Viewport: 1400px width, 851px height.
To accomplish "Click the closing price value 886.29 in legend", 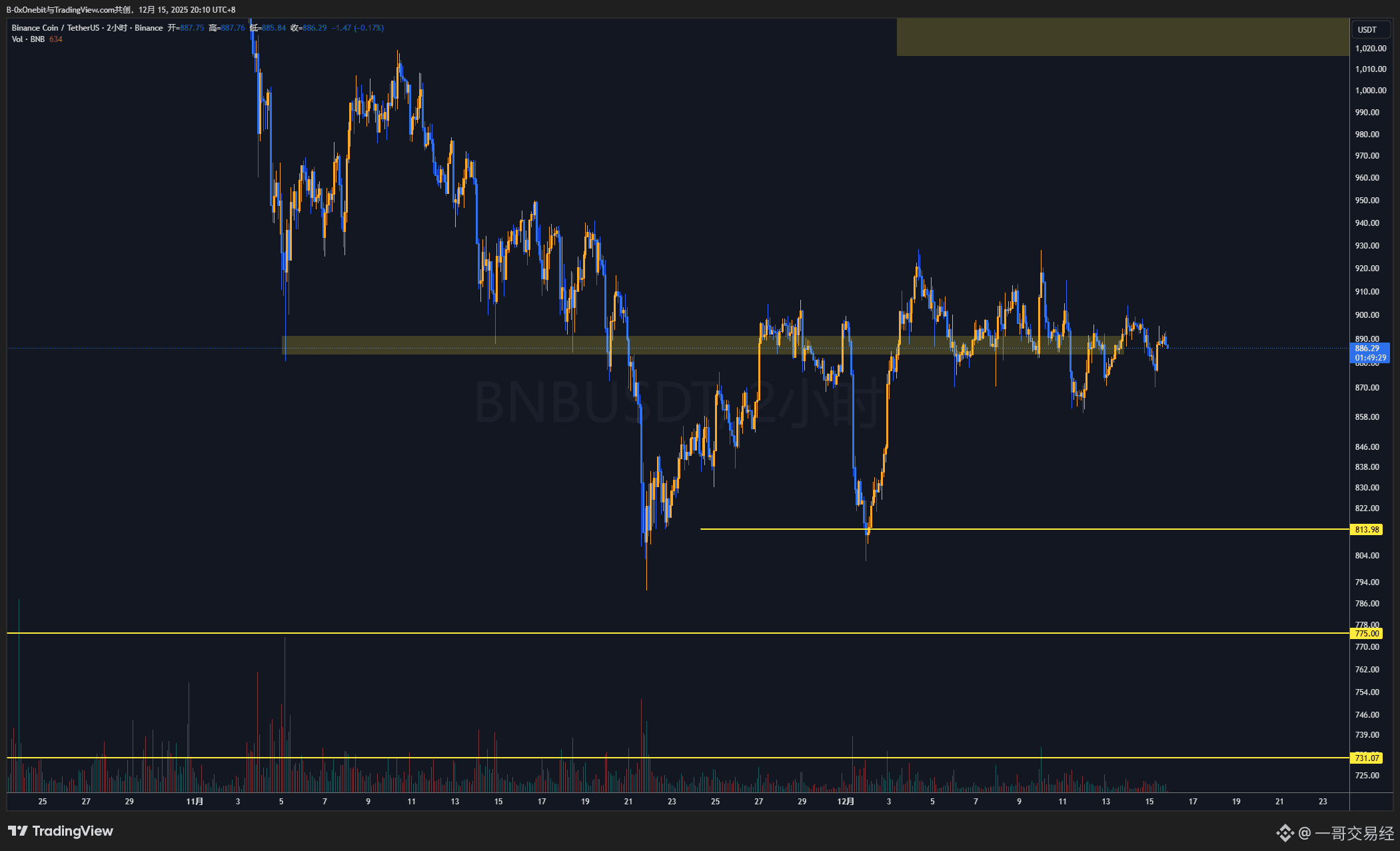I will pos(315,28).
